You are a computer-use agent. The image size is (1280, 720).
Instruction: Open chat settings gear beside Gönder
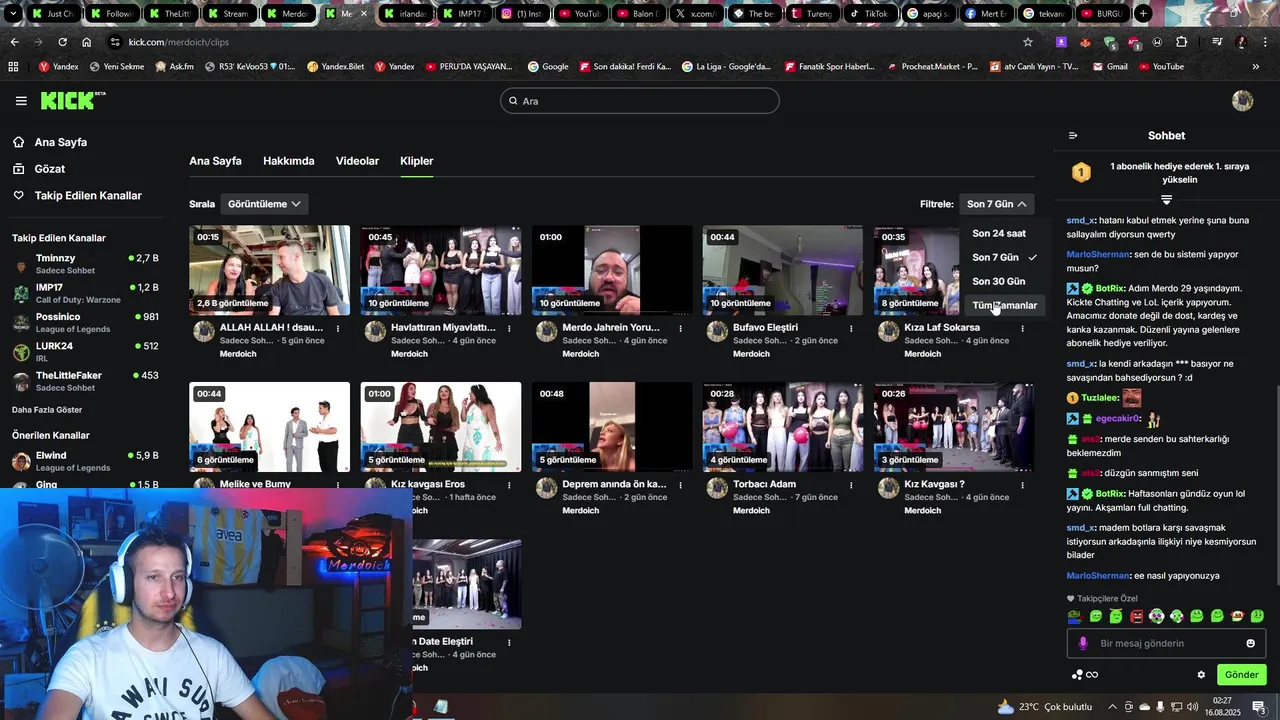1201,675
